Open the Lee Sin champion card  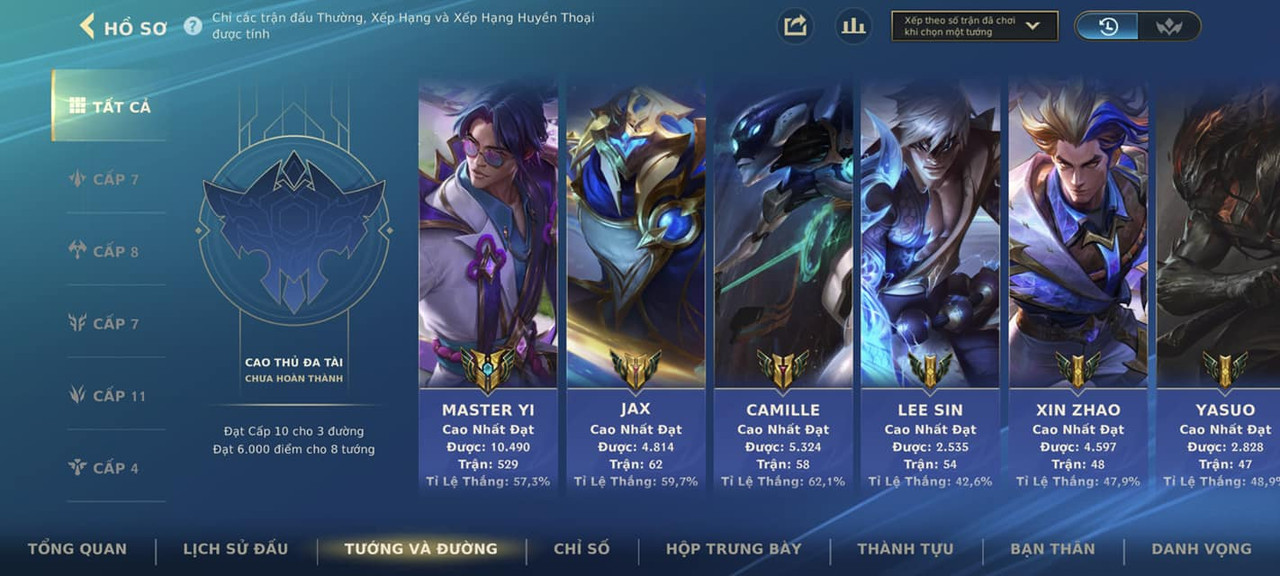point(930,289)
